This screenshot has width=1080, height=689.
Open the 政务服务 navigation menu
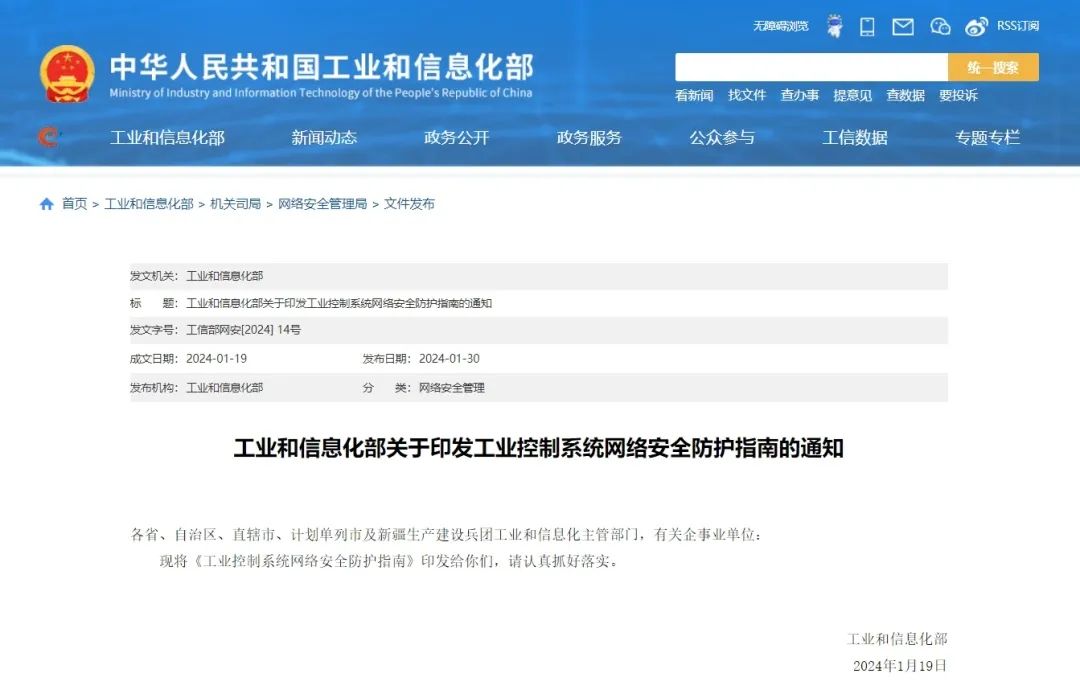pyautogui.click(x=590, y=138)
